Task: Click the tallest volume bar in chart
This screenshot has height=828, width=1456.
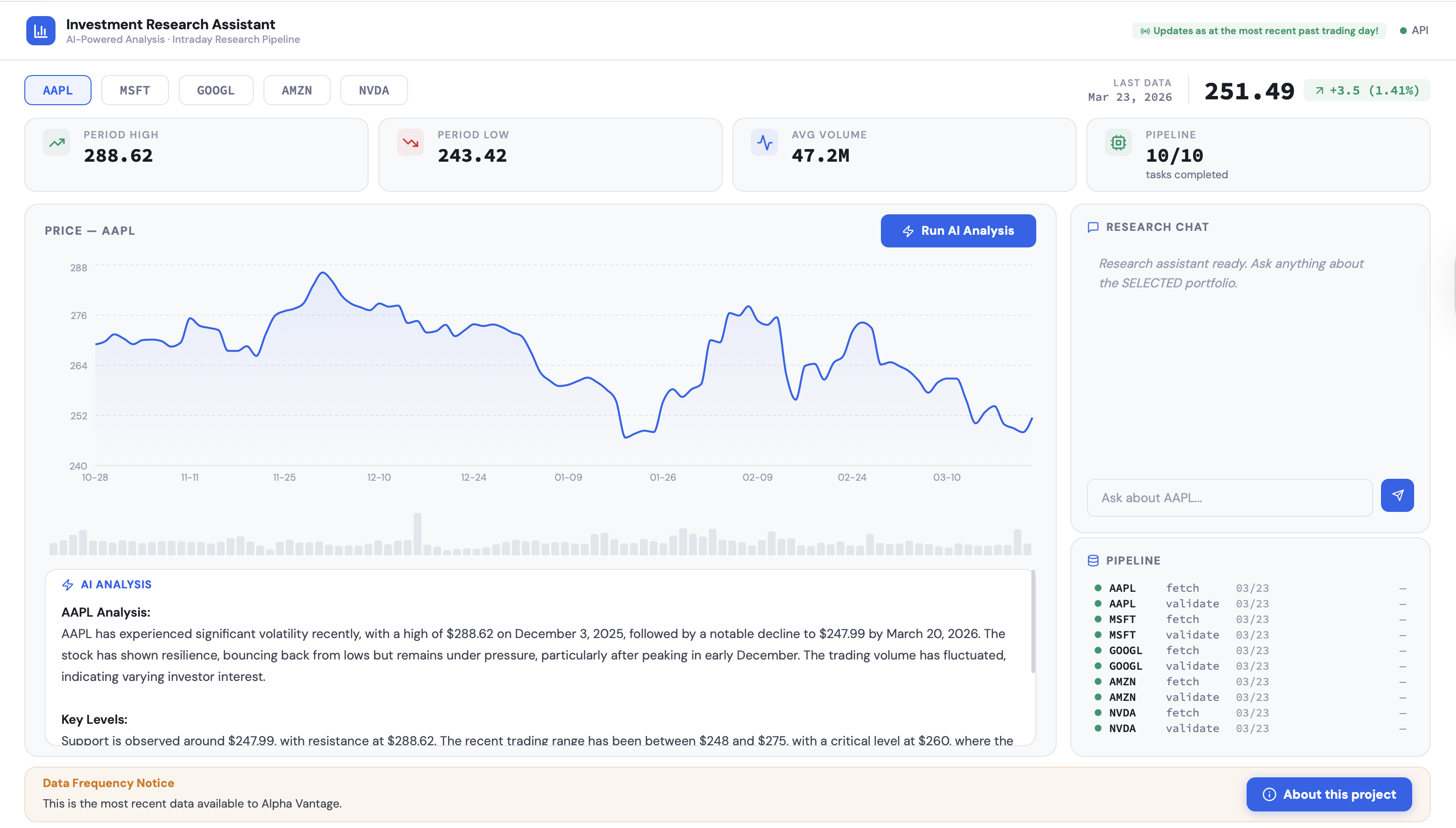Action: point(417,534)
